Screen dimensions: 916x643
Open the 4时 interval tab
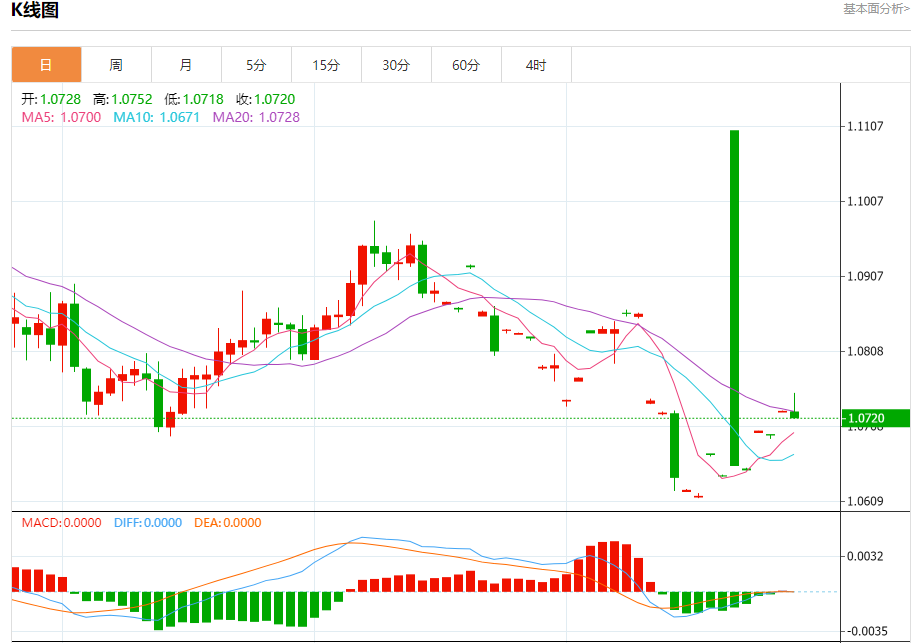pyautogui.click(x=536, y=65)
